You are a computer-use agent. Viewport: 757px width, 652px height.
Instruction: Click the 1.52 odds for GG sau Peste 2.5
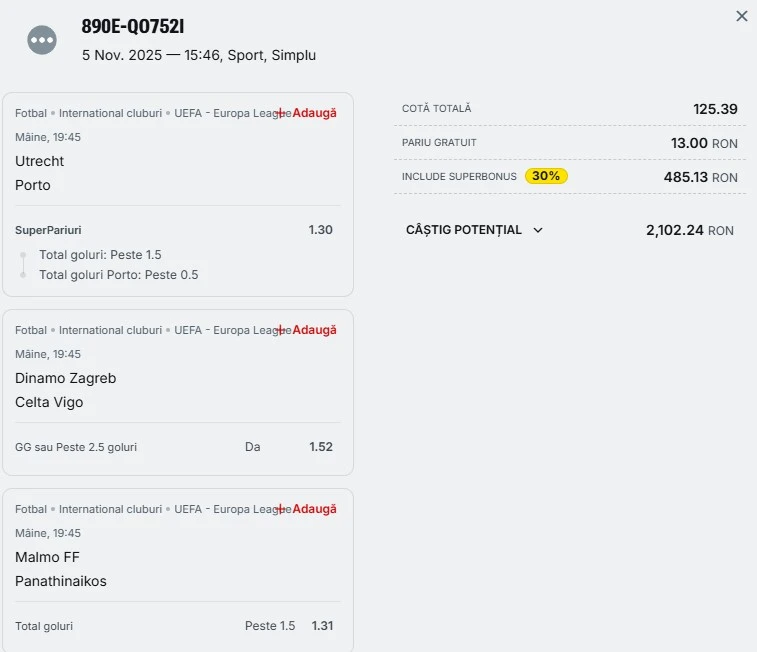[321, 447]
